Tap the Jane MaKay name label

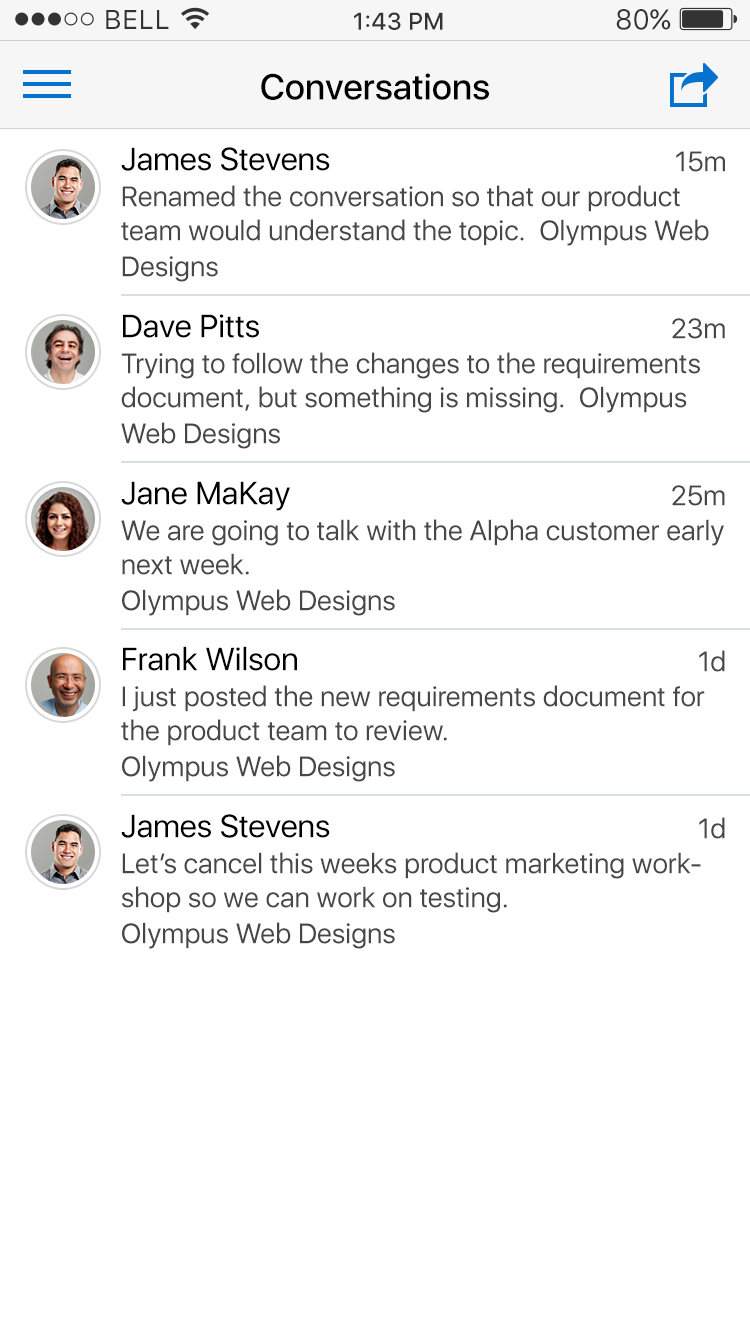pos(205,494)
